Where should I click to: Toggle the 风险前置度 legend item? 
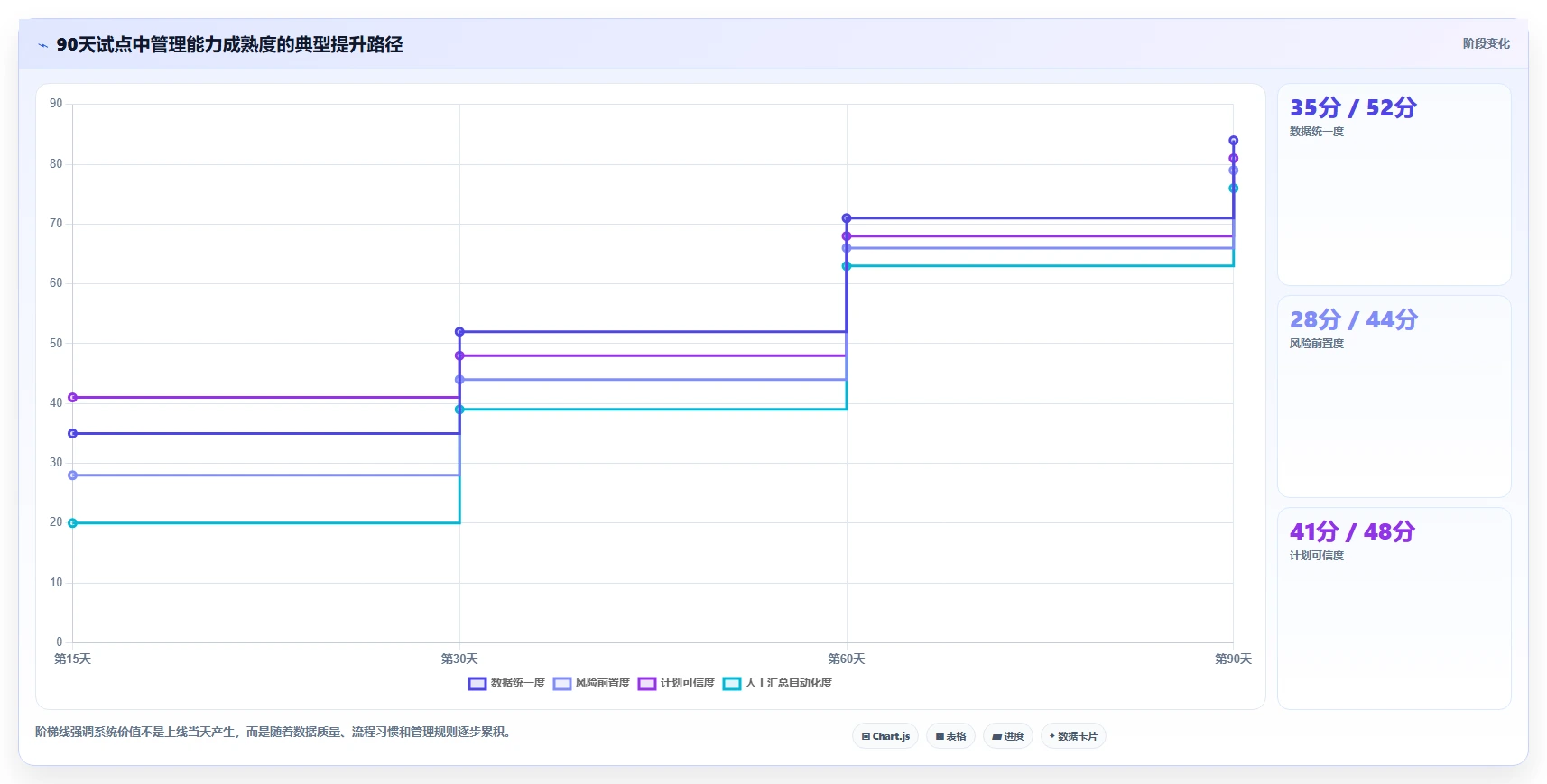pos(591,683)
